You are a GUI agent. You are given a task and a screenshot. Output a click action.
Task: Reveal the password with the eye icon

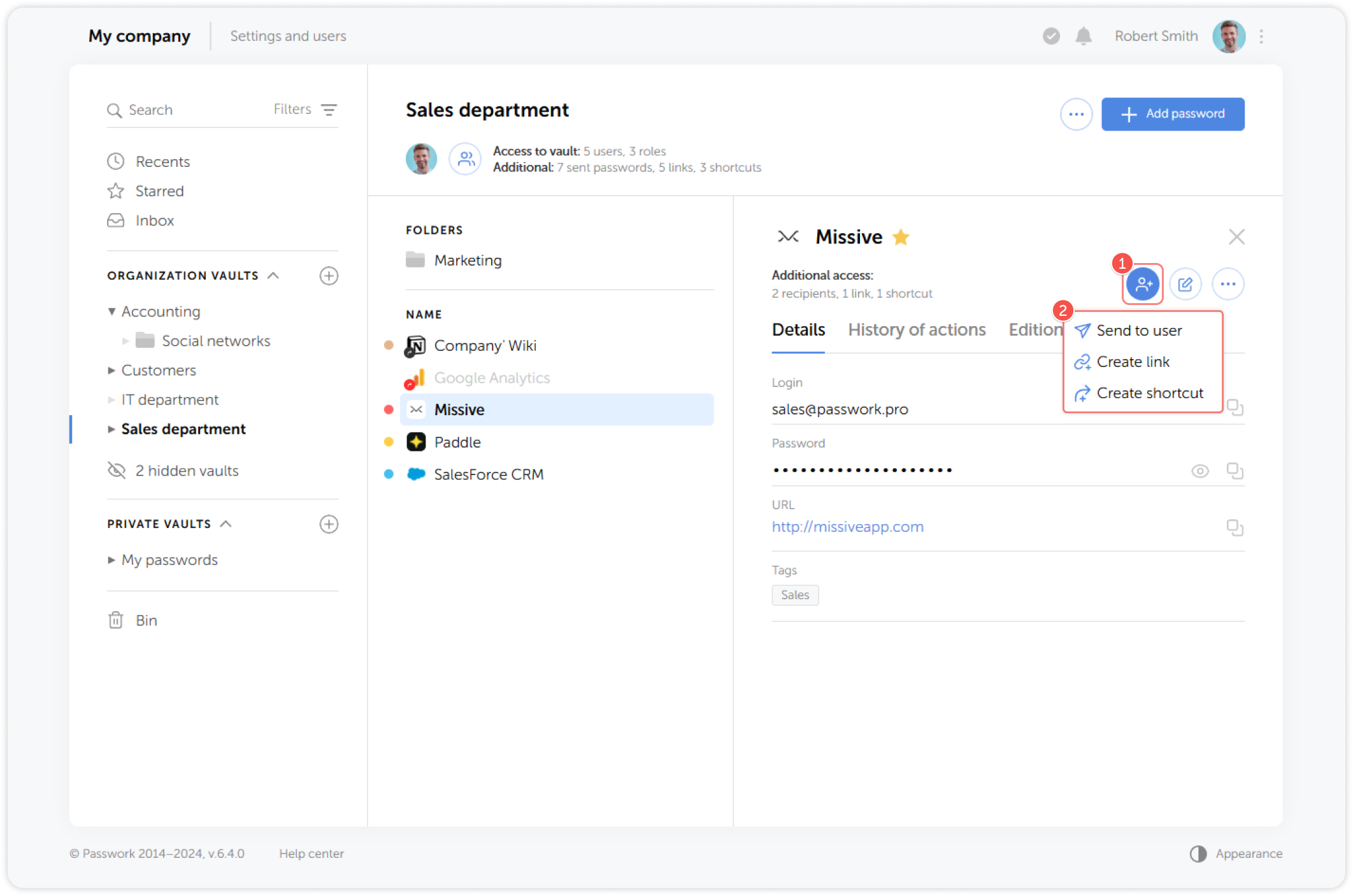pyautogui.click(x=1200, y=471)
